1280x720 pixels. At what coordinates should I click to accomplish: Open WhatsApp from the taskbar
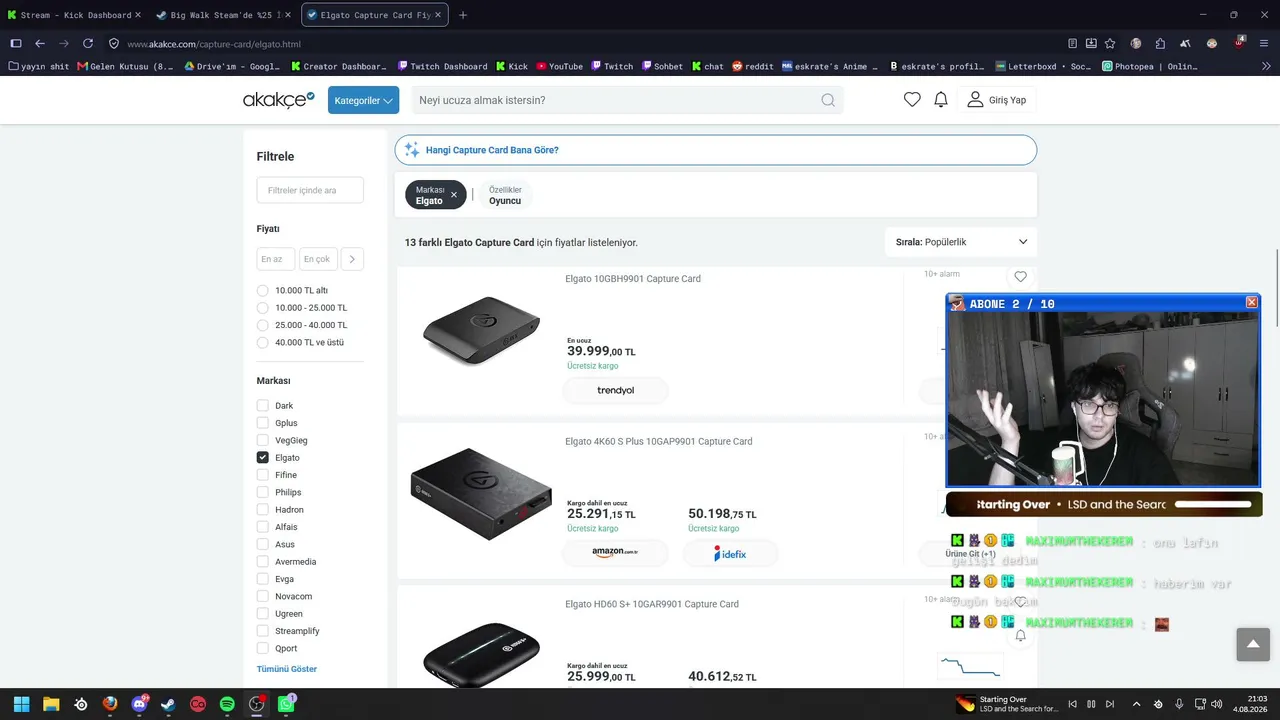287,704
